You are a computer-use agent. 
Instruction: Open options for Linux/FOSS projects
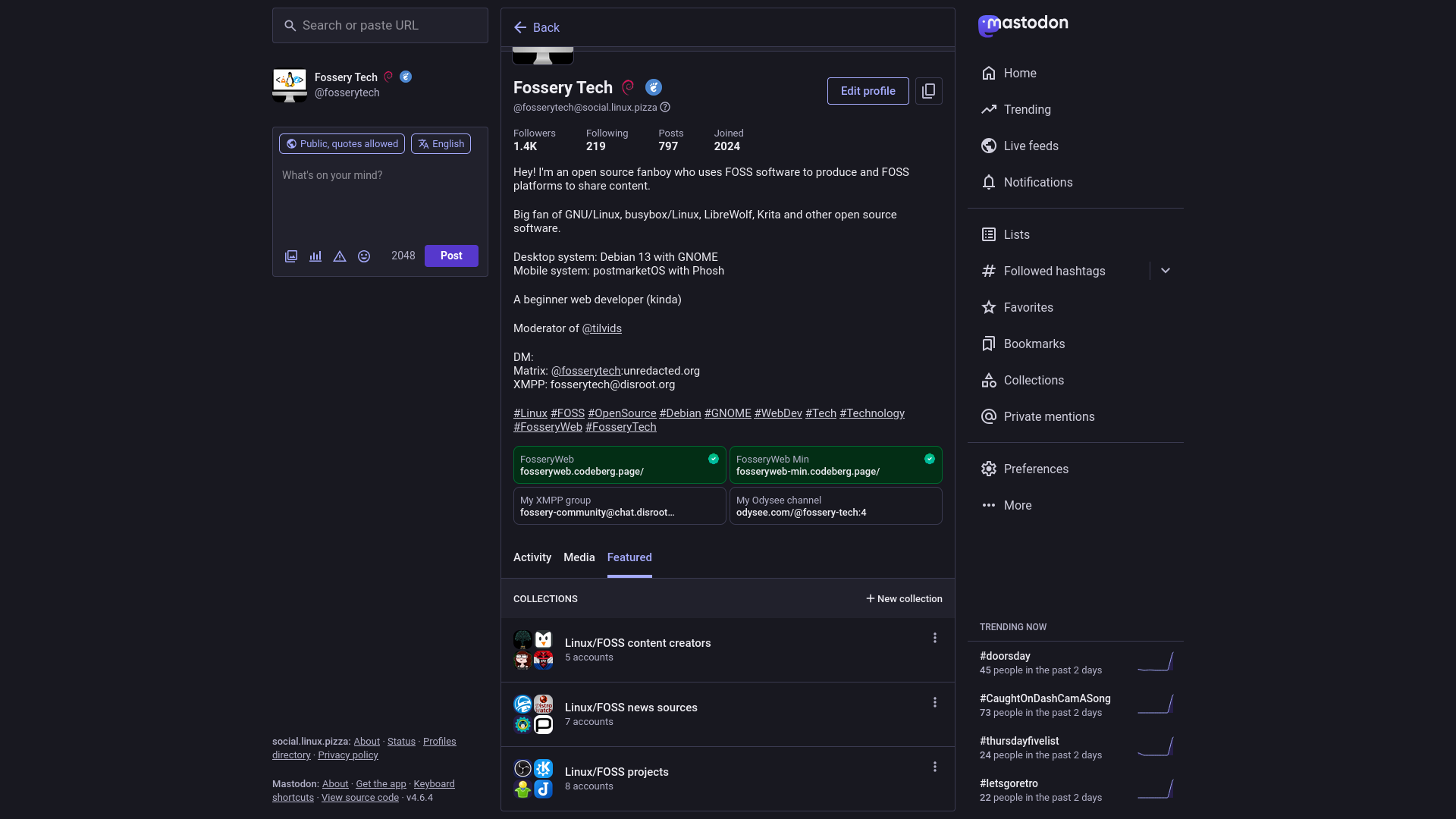(x=934, y=767)
